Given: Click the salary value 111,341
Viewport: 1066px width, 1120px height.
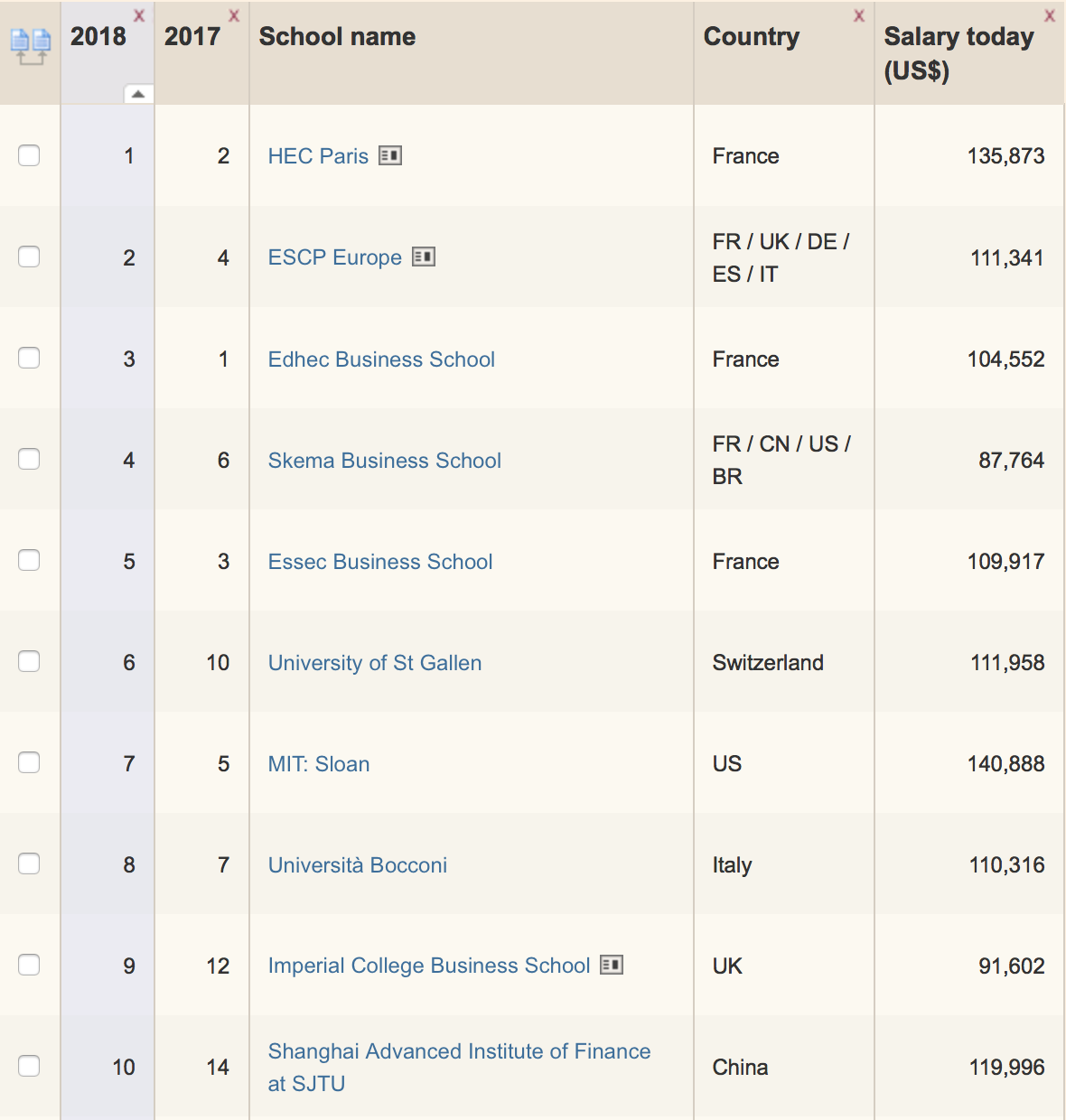Looking at the screenshot, I should coord(1007,257).
